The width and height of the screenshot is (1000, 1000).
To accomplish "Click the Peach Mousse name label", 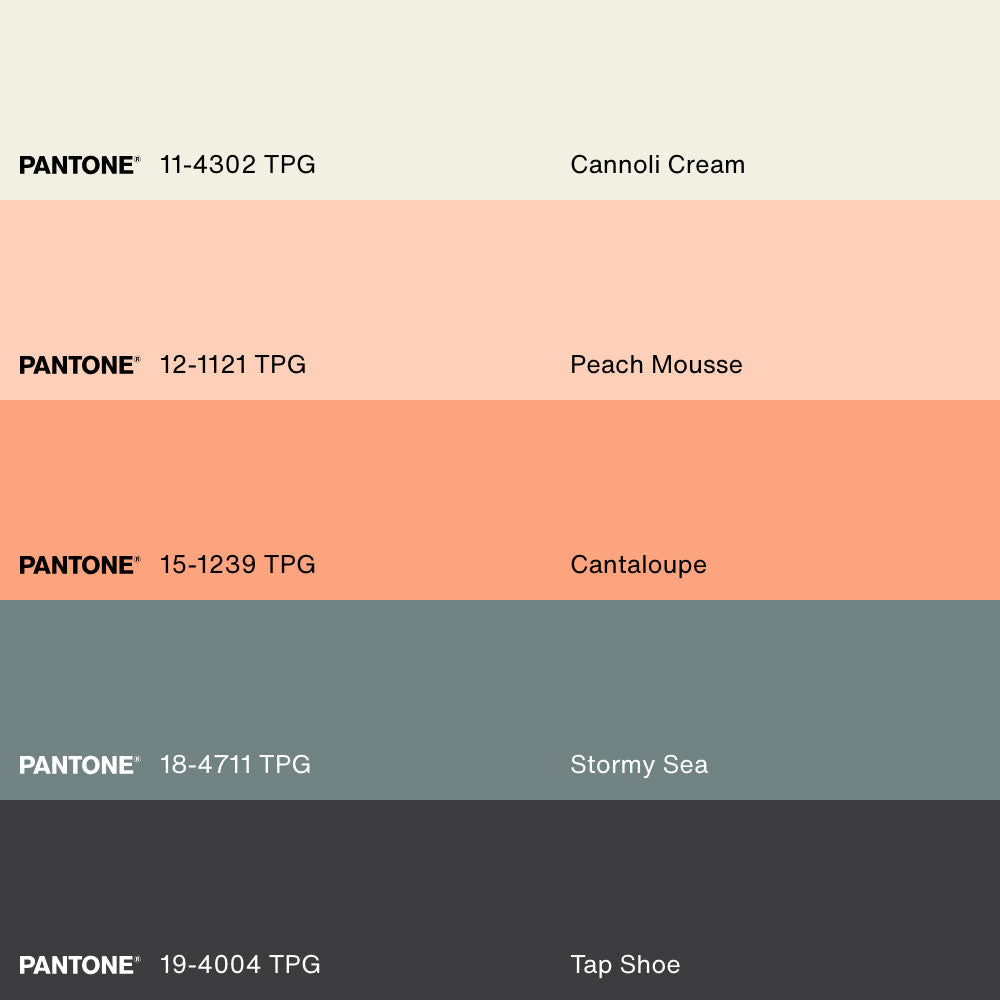I will pos(656,365).
